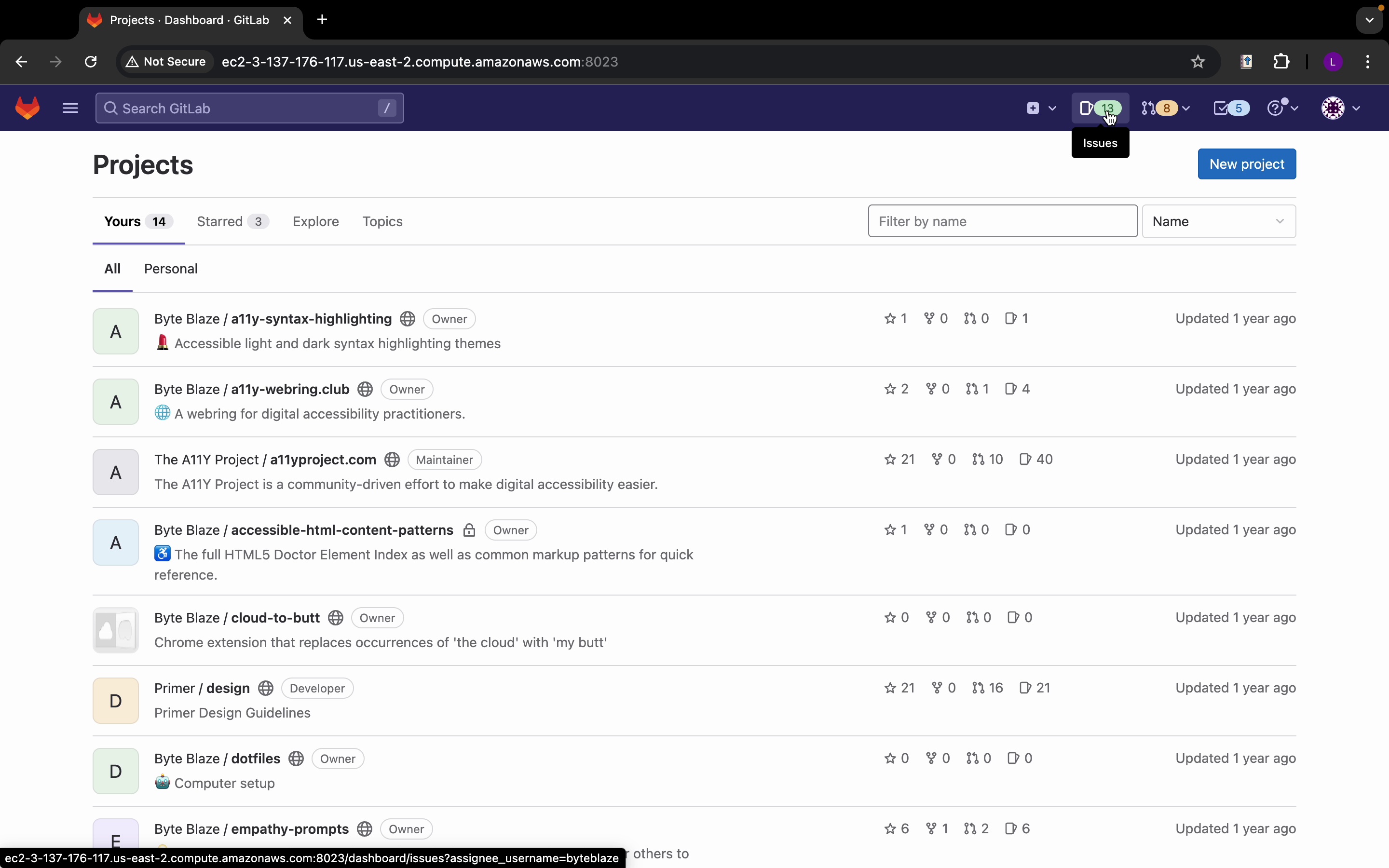This screenshot has height=868, width=1389.
Task: Open the hamburger main menu
Action: [x=70, y=108]
